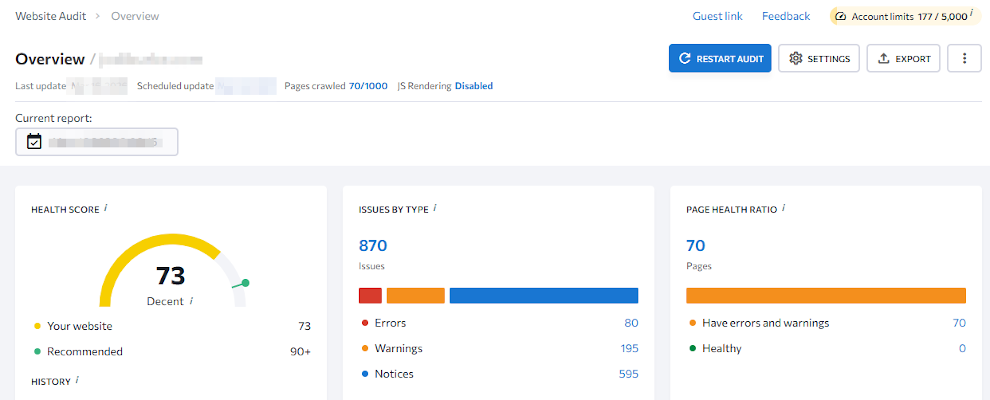Click the Overview breadcrumb item

135,16
